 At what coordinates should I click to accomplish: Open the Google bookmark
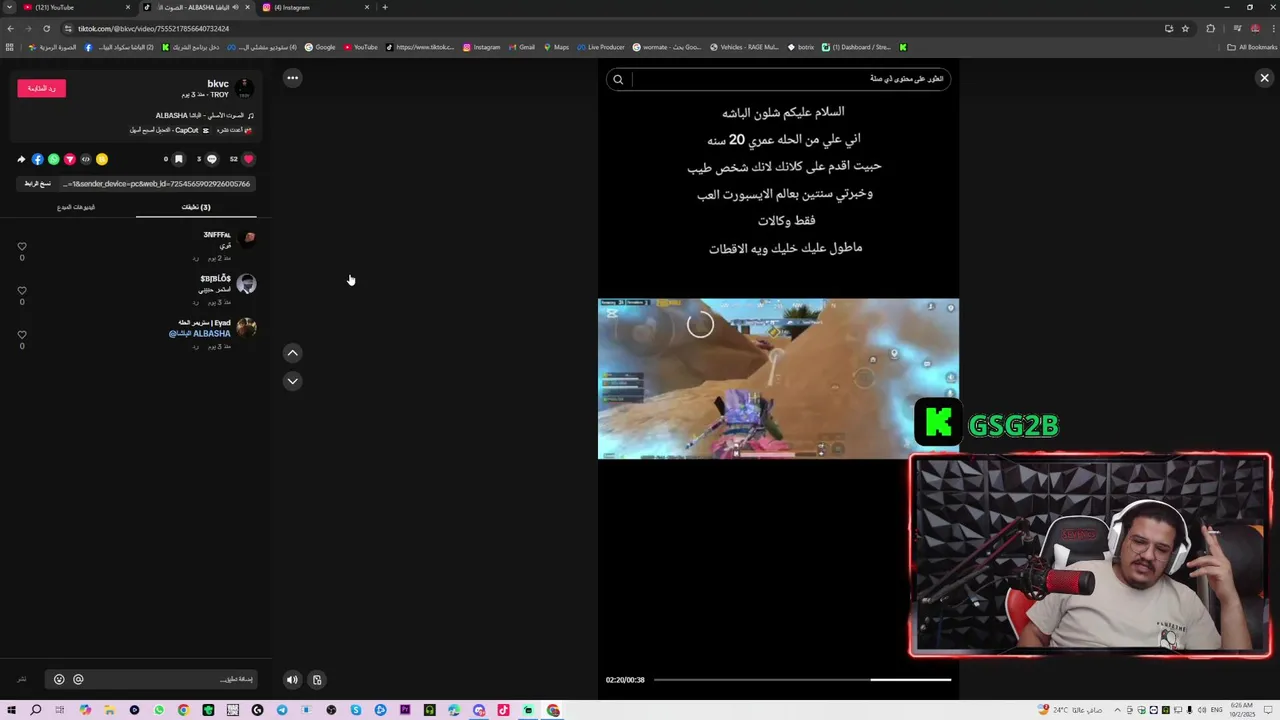(x=320, y=47)
